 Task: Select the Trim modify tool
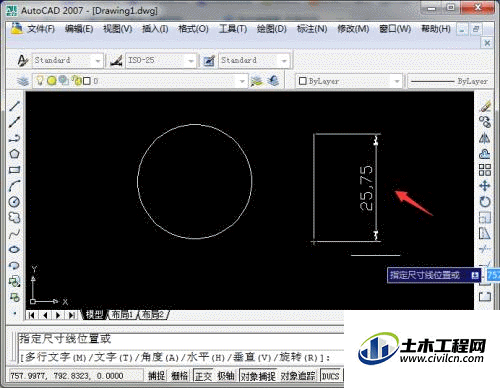485,249
